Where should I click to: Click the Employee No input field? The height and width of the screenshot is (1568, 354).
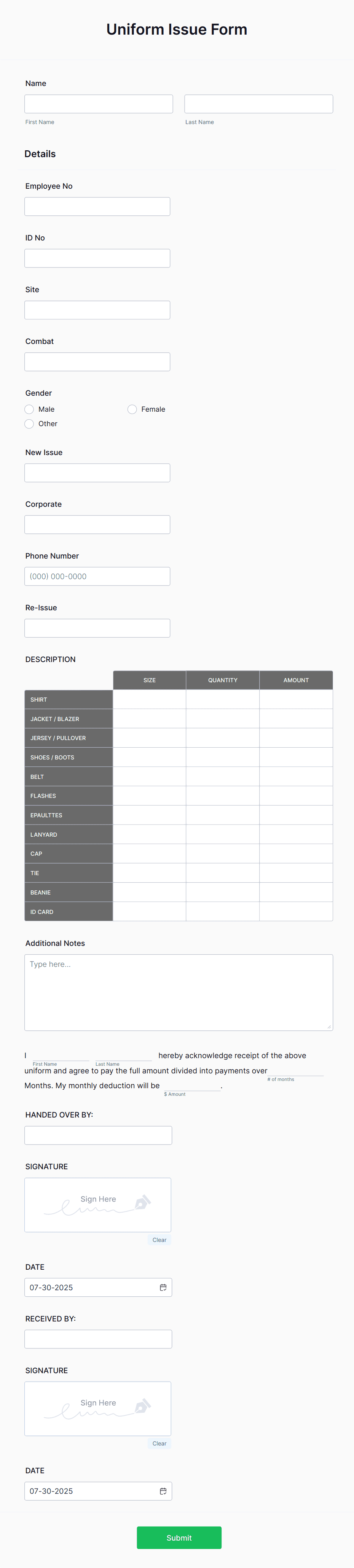pos(97,206)
